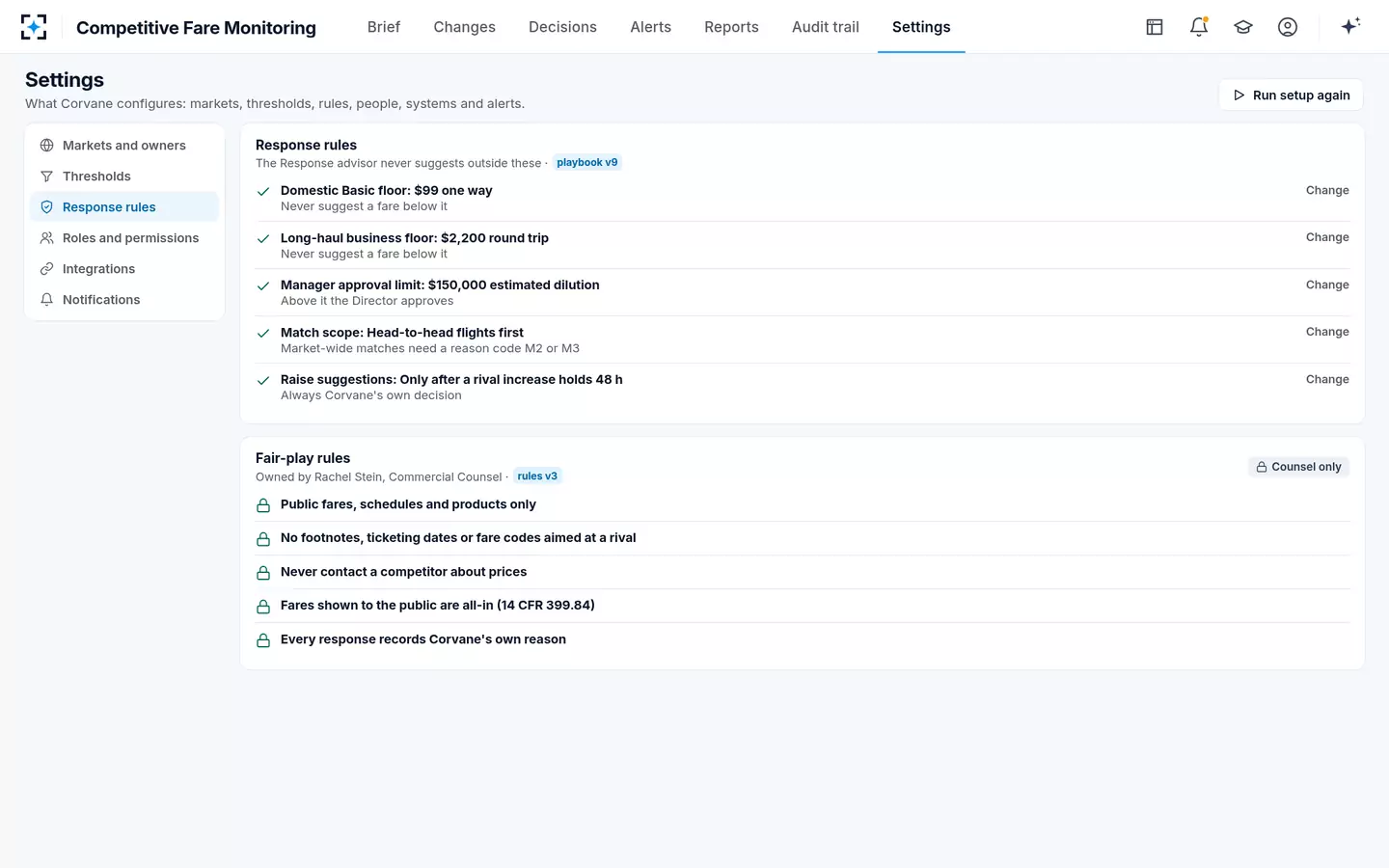1389x868 pixels.
Task: Select Thresholds in the settings sidebar
Action: (x=124, y=176)
